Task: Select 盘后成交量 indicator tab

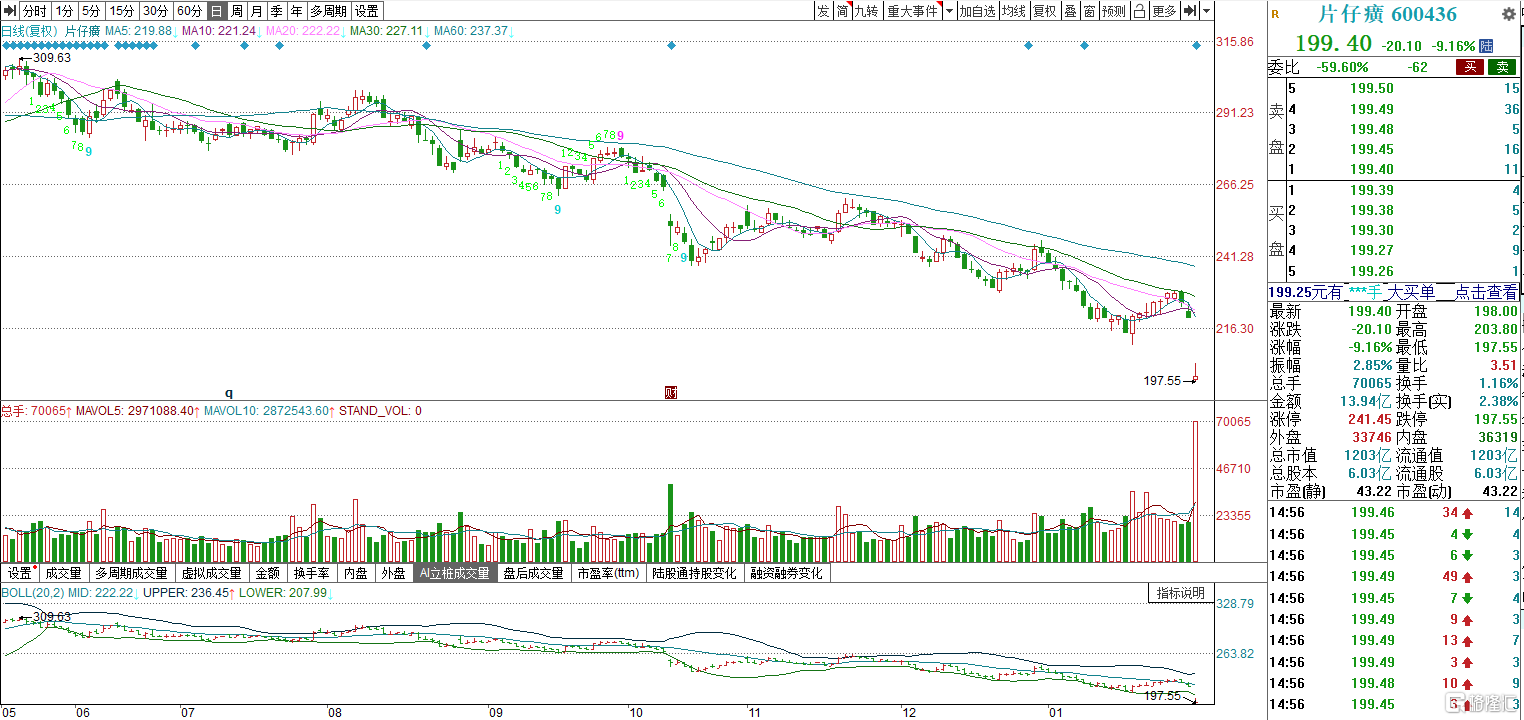Action: pyautogui.click(x=534, y=574)
